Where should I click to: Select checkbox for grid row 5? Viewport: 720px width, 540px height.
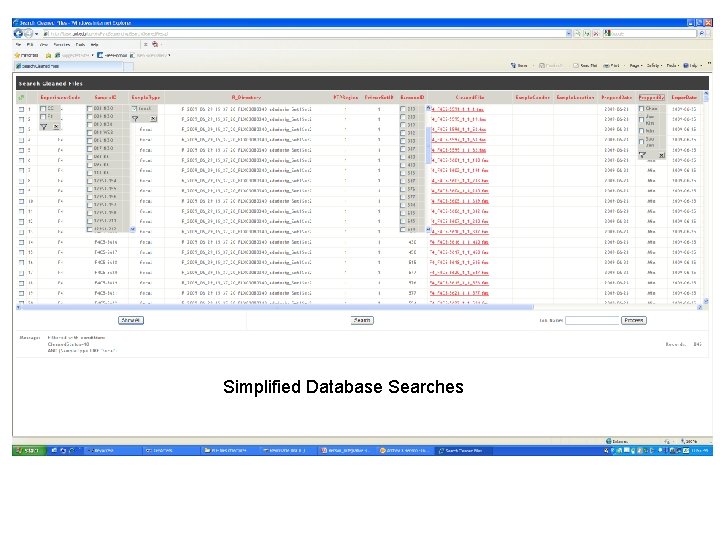(x=21, y=150)
